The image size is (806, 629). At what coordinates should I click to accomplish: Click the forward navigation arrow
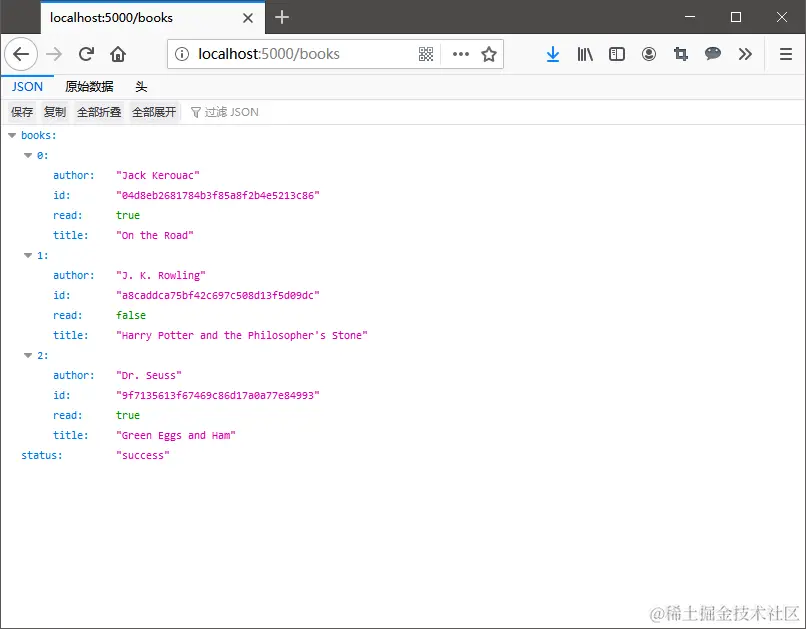click(54, 54)
